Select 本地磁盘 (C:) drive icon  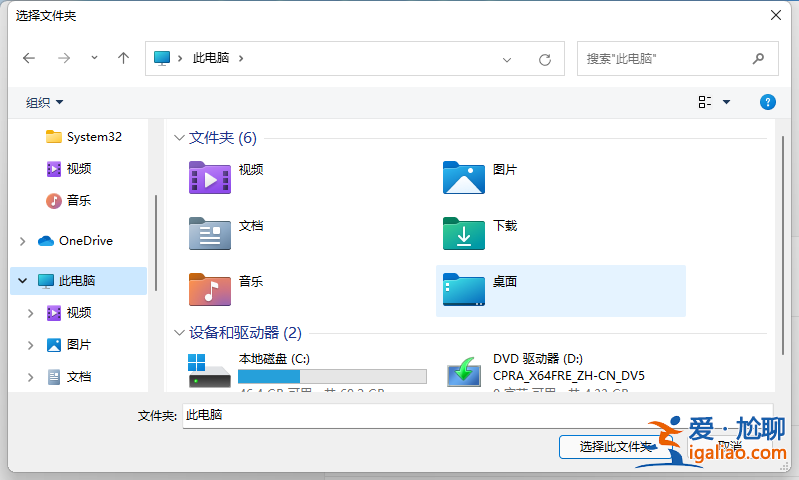pyautogui.click(x=209, y=371)
